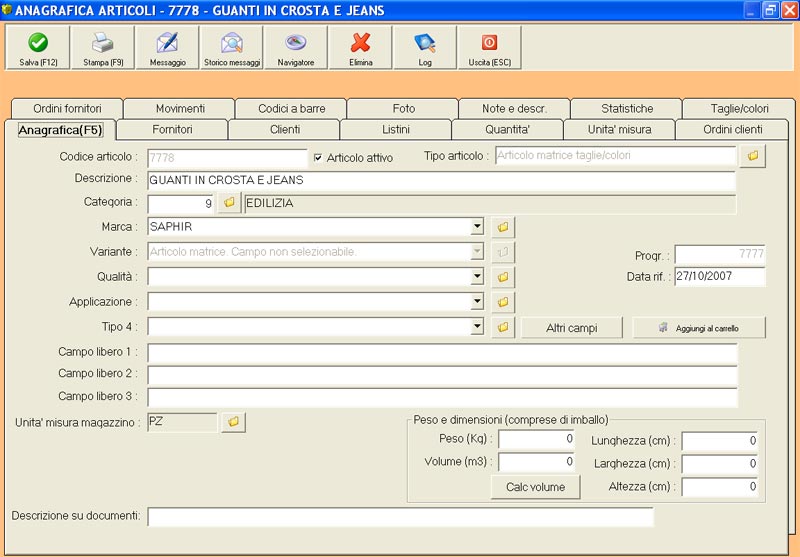Toggle the Articolo attivo checkbox
Image resolution: width=800 pixels, height=557 pixels.
(x=318, y=158)
